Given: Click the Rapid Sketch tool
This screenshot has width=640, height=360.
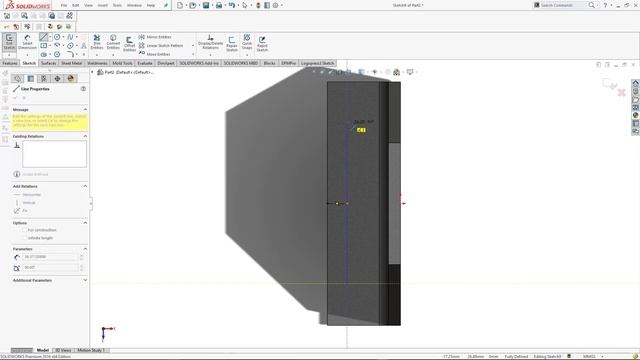Looking at the screenshot, I should tap(262, 43).
